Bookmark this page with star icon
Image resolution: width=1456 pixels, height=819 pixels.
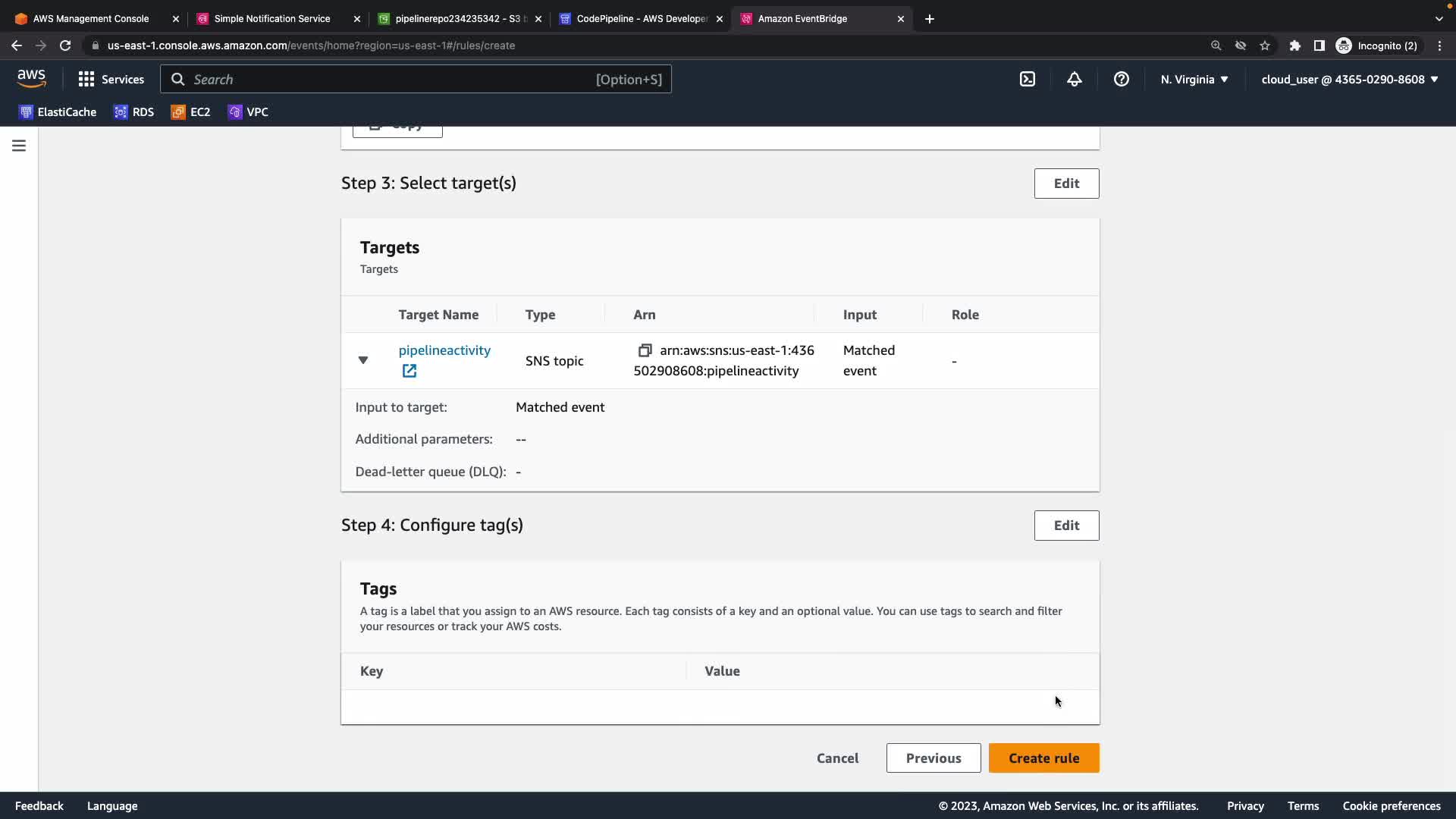pyautogui.click(x=1265, y=45)
